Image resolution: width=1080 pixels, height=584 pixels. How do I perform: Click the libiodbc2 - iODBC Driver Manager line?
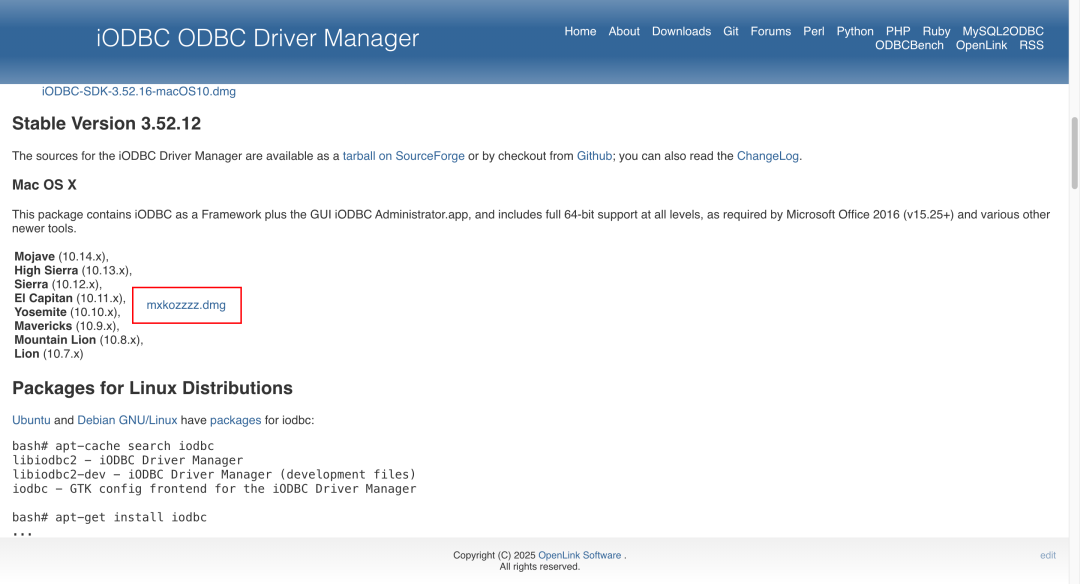pos(127,460)
